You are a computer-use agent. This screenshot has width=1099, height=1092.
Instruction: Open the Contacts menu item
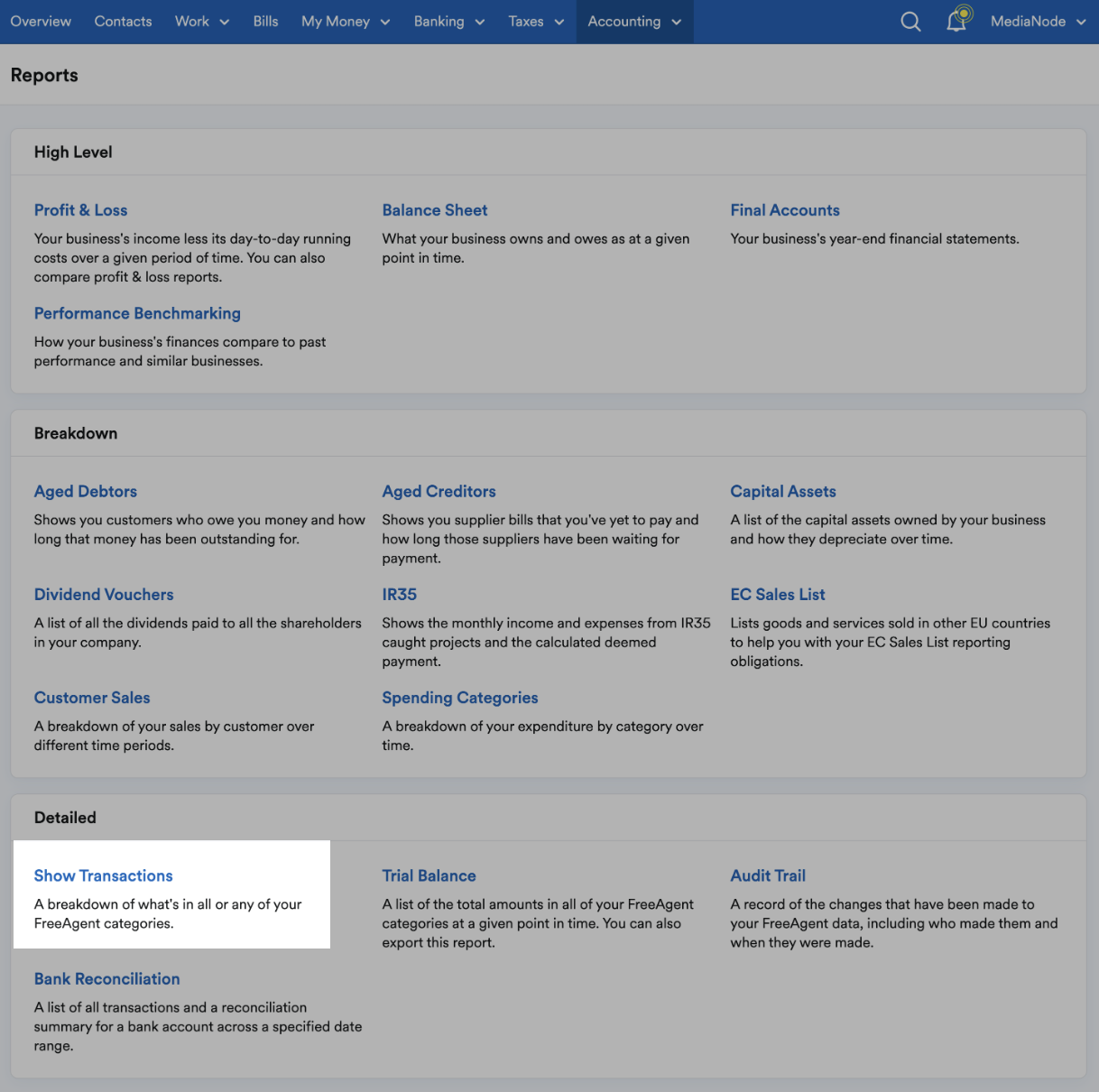(123, 22)
